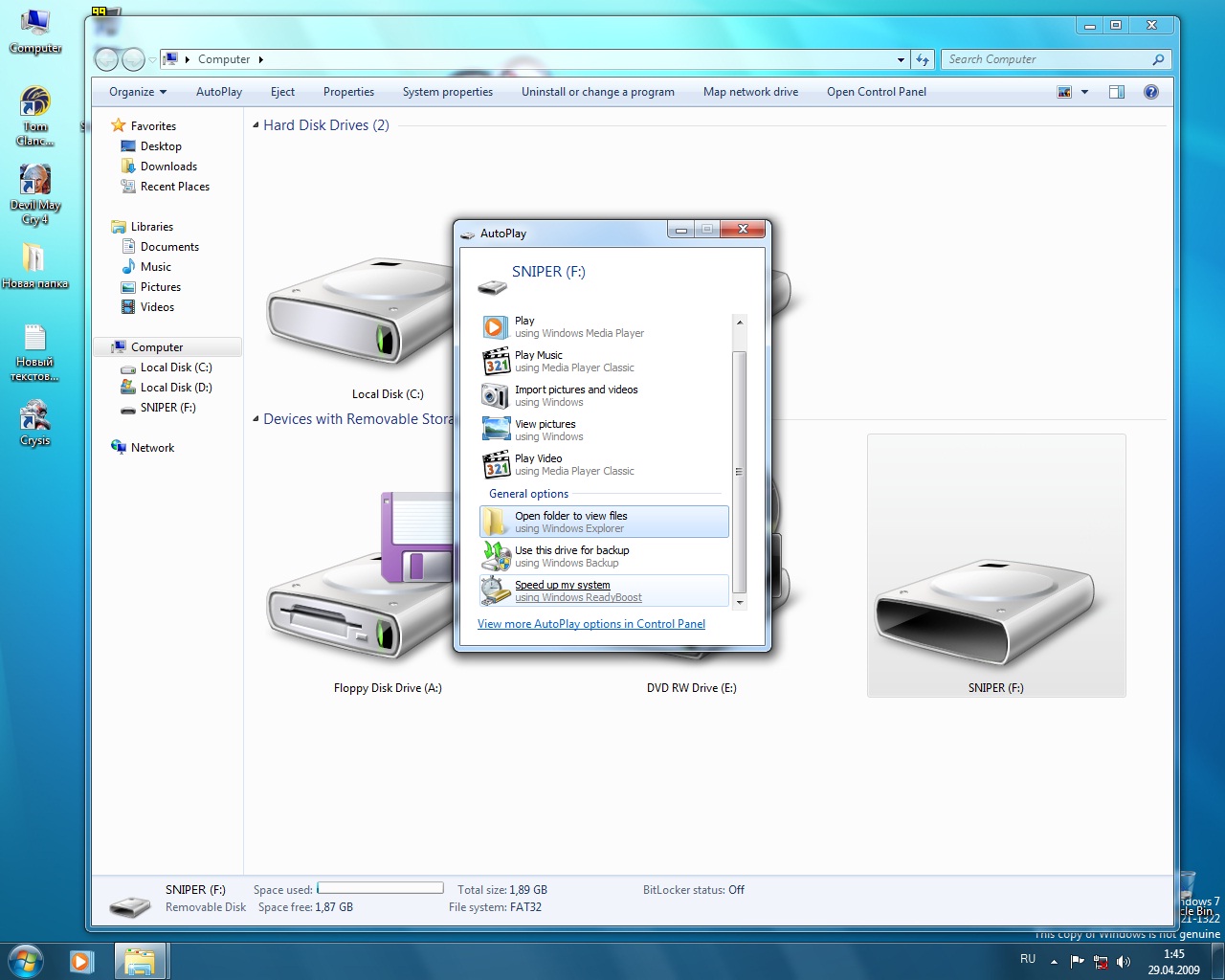The image size is (1225, 980).
Task: Open folder to view files option
Action: coord(570,522)
